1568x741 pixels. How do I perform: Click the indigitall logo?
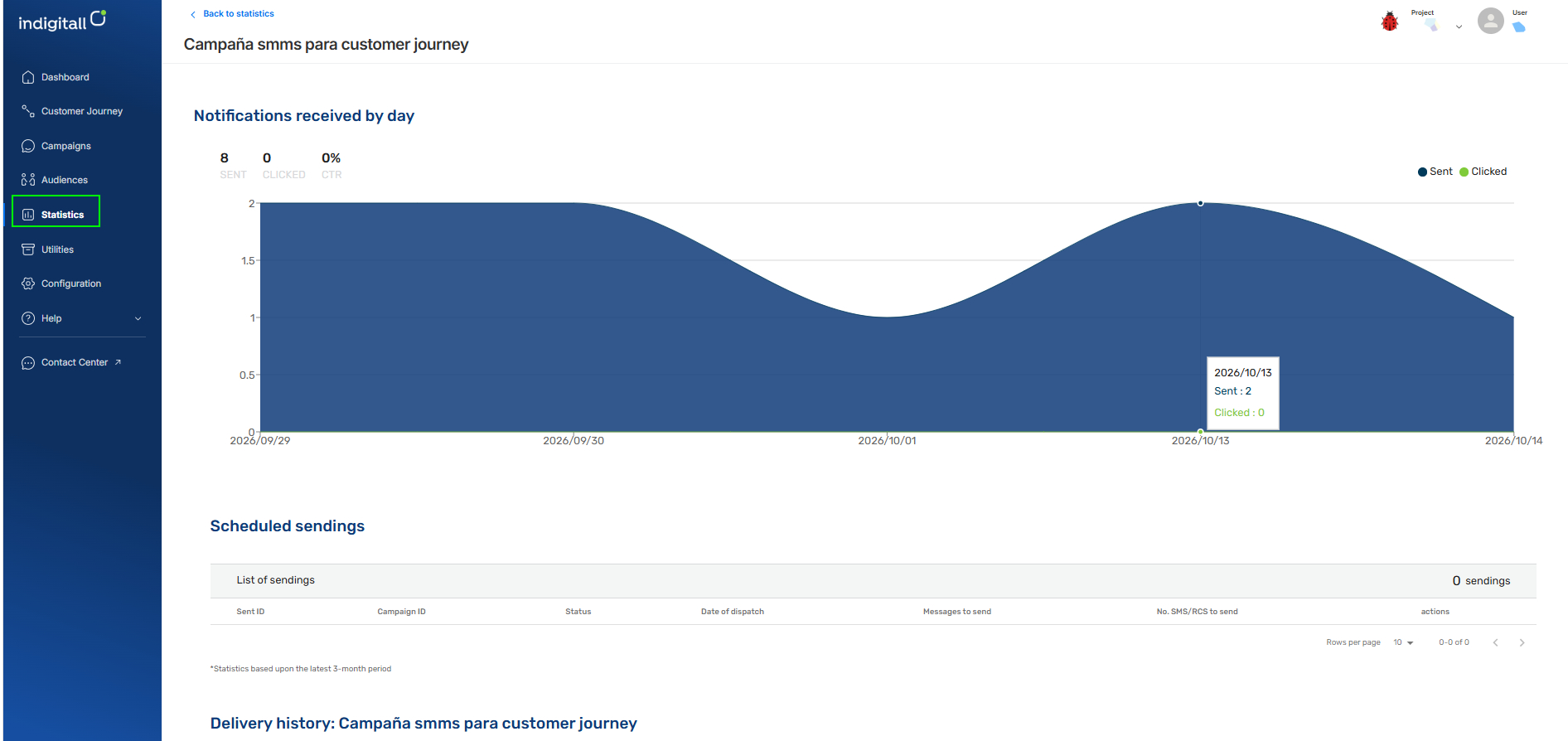point(62,21)
